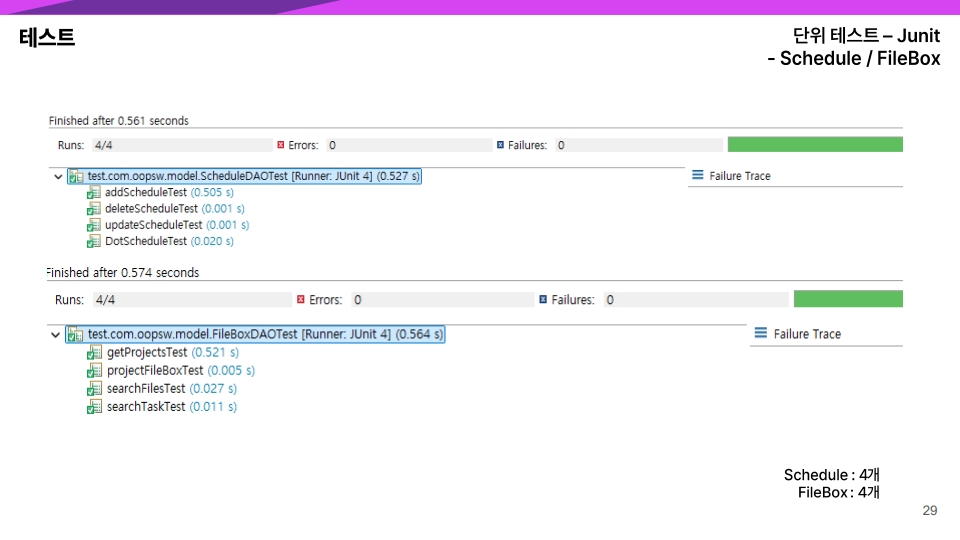Click the upper Failure Trace lines icon

(697, 175)
